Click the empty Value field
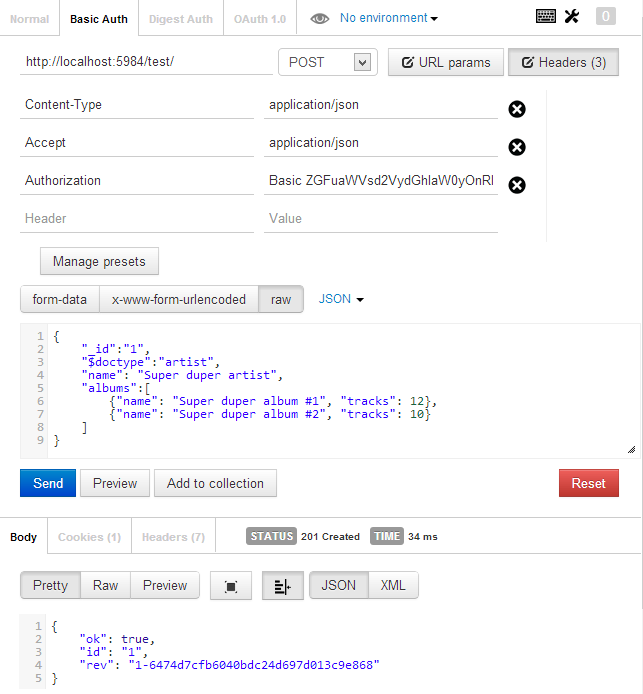The image size is (643, 694). (x=381, y=219)
